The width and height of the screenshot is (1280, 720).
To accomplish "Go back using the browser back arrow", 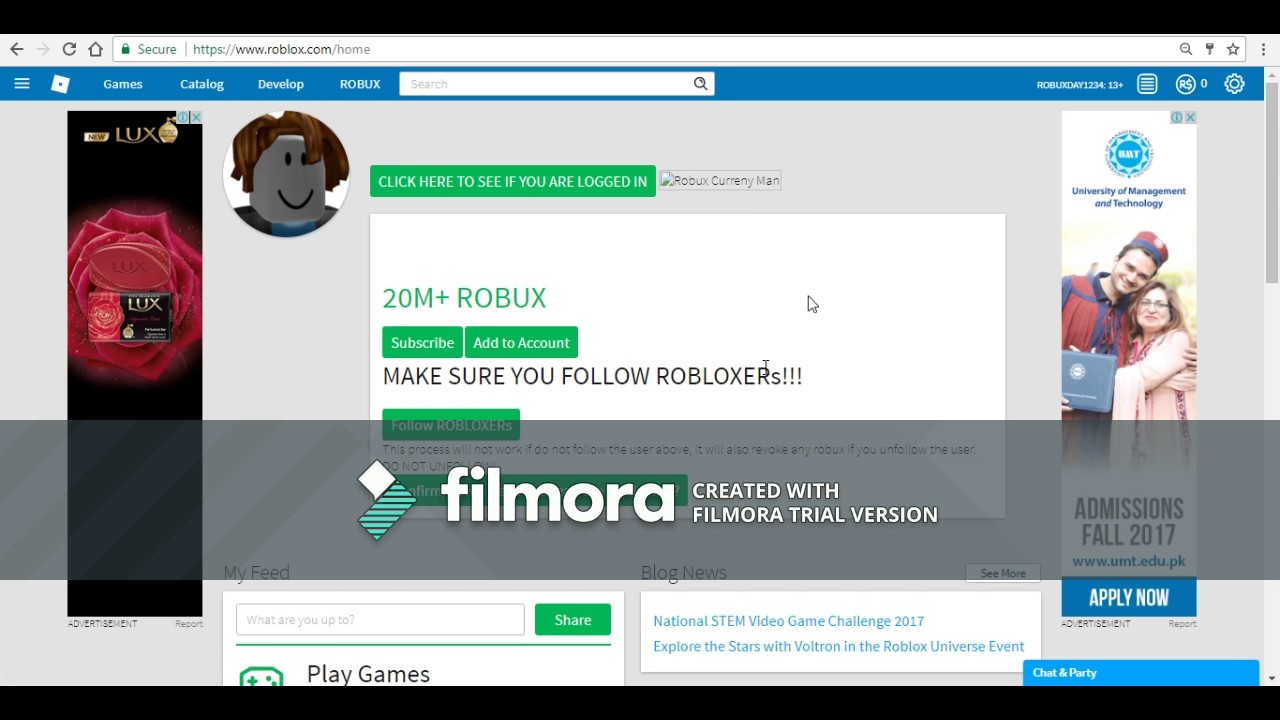I will 16,49.
